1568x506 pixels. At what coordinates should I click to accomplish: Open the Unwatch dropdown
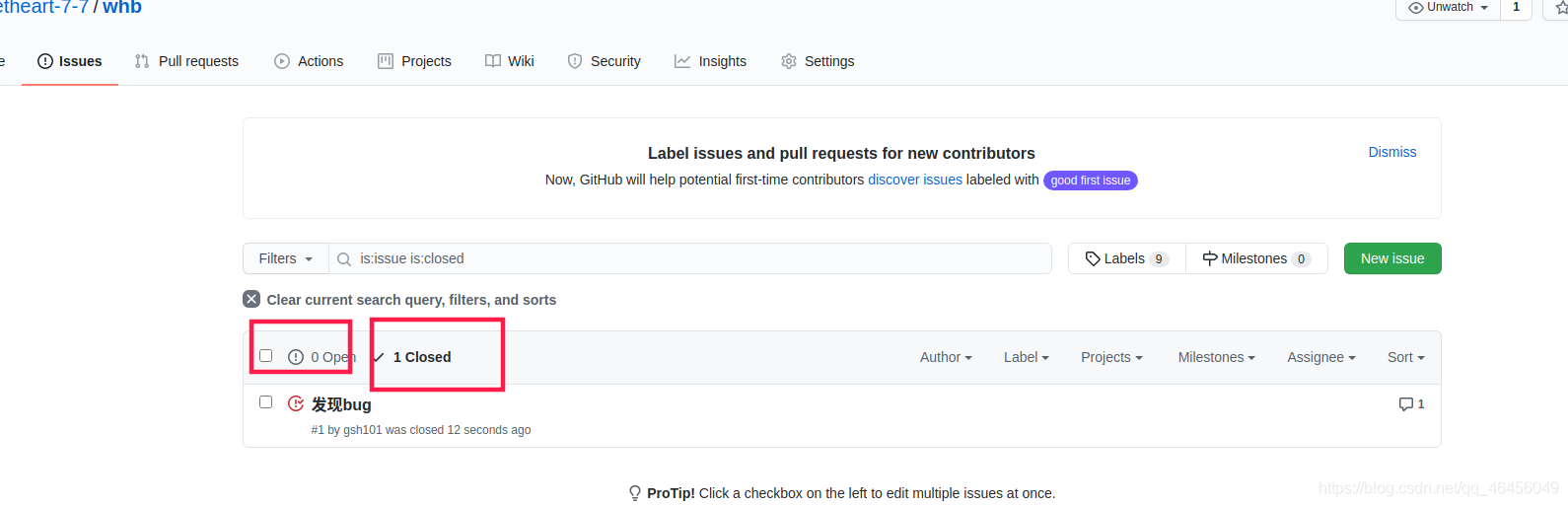pyautogui.click(x=1448, y=8)
